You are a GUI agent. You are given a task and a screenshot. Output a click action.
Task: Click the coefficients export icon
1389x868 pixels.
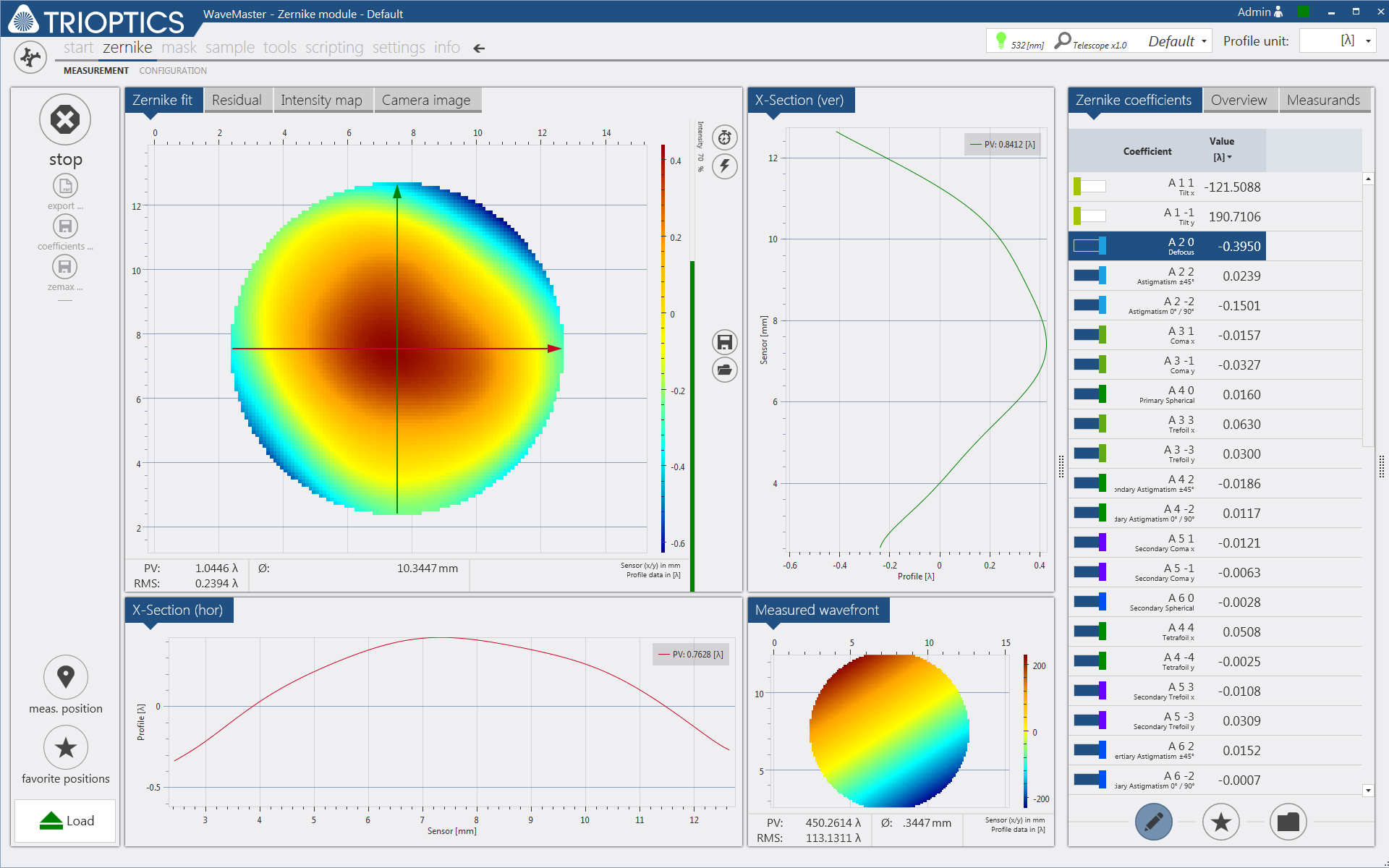(x=65, y=225)
